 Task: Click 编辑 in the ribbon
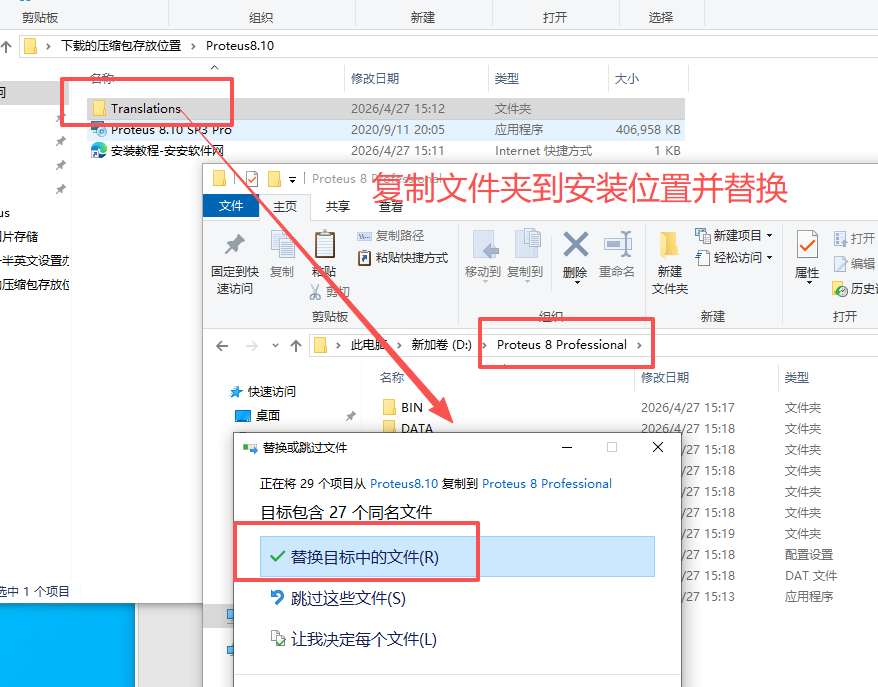point(854,263)
